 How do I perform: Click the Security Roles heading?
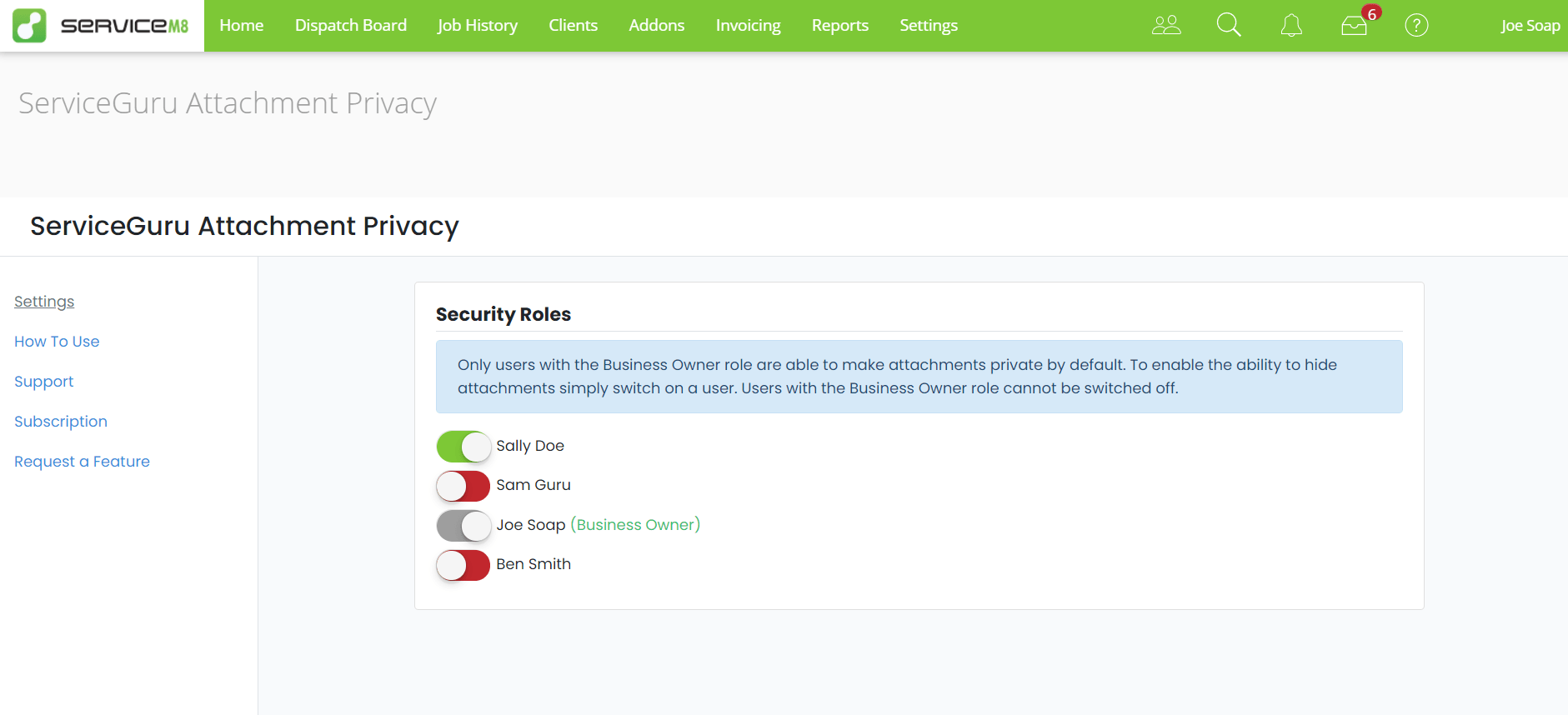(503, 314)
